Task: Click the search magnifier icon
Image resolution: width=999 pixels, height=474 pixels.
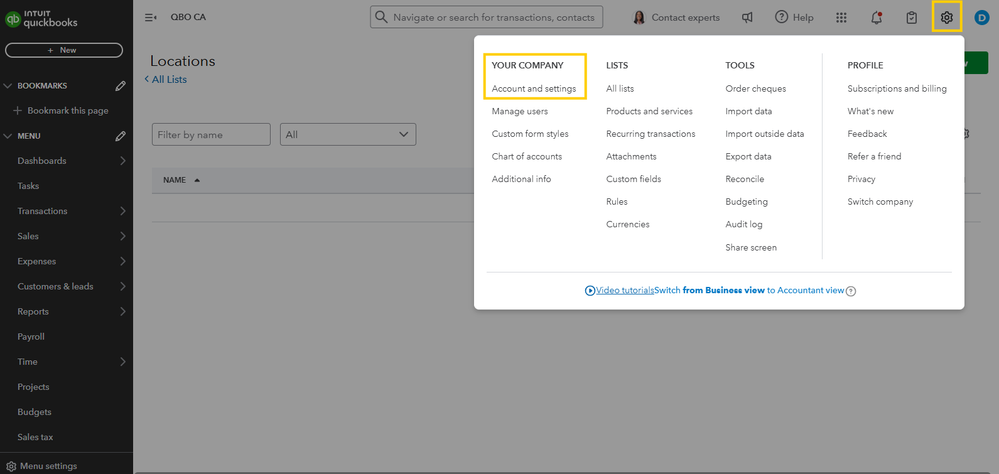Action: (381, 17)
